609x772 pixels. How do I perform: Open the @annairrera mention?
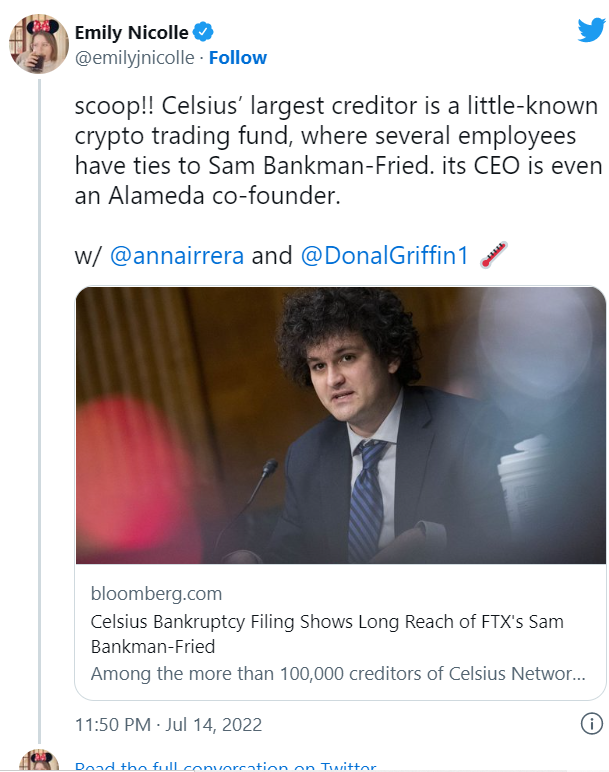tap(176, 256)
